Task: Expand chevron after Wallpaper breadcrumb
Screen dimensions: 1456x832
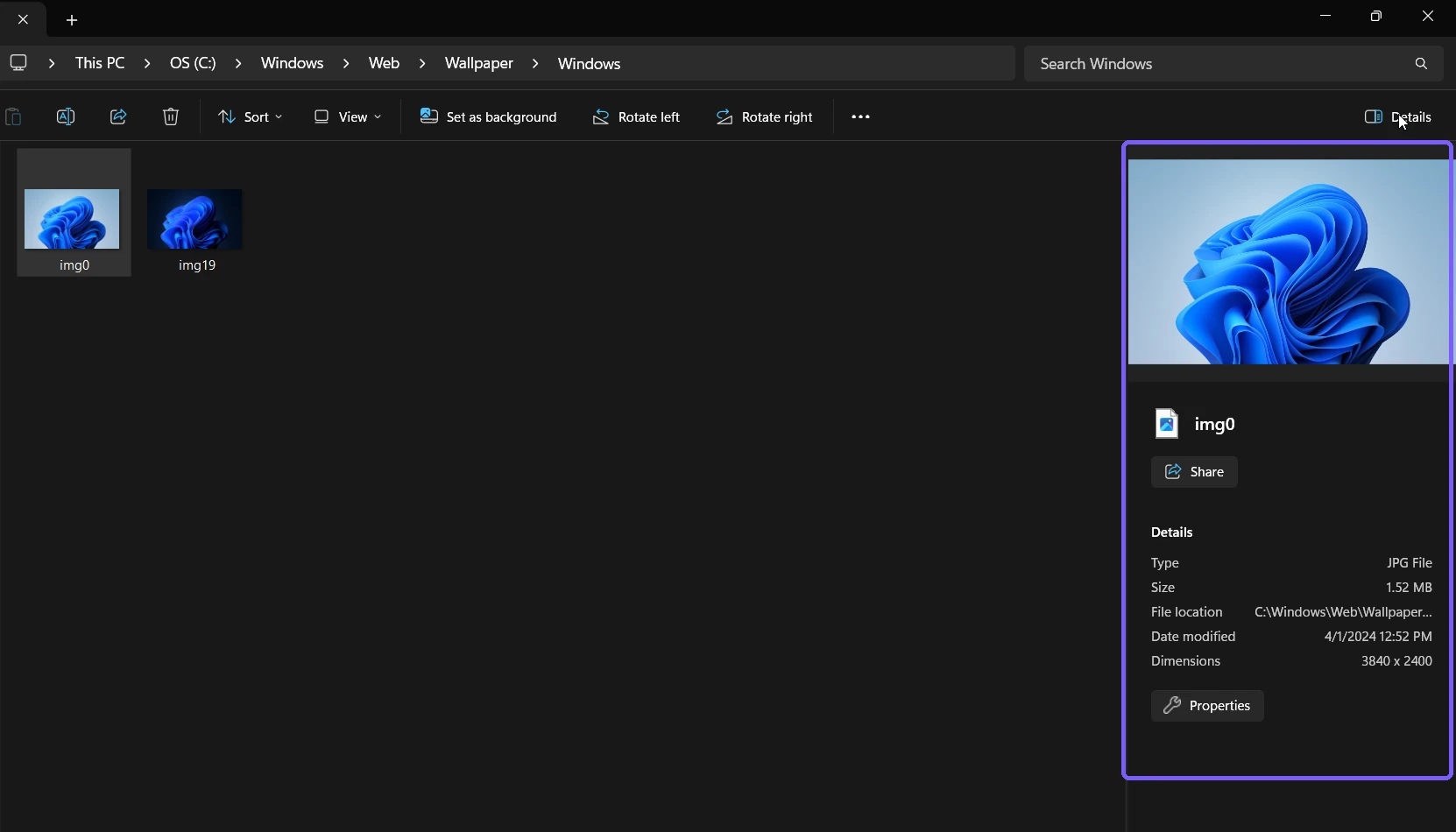Action: coord(535,63)
